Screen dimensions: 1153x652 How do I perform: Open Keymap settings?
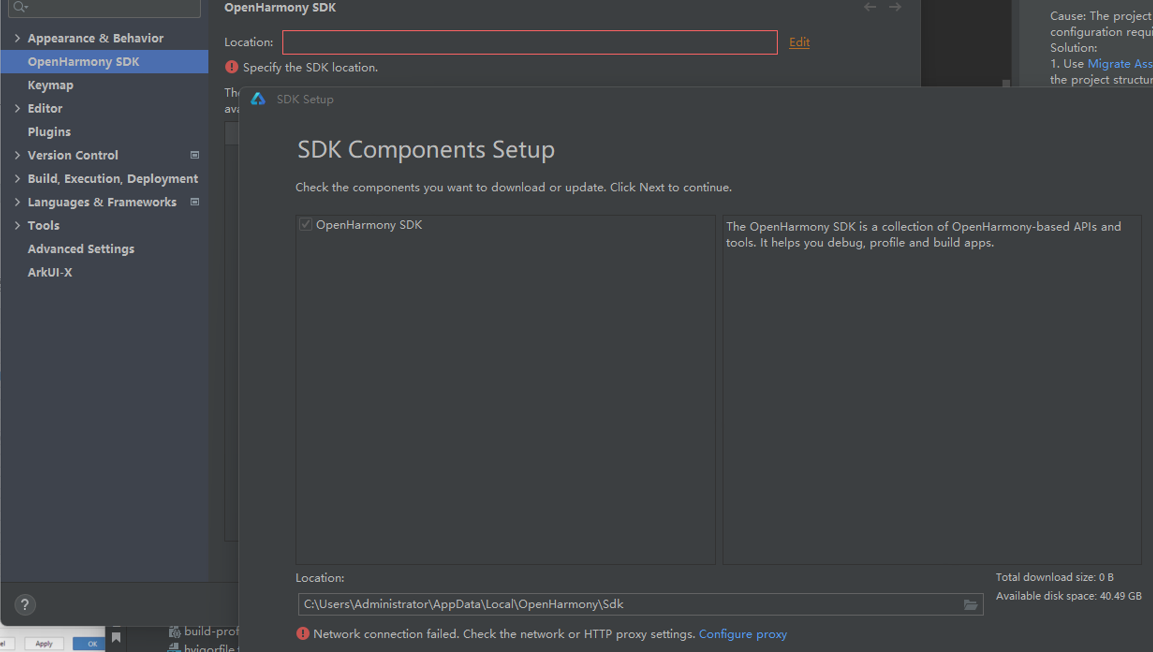point(50,85)
